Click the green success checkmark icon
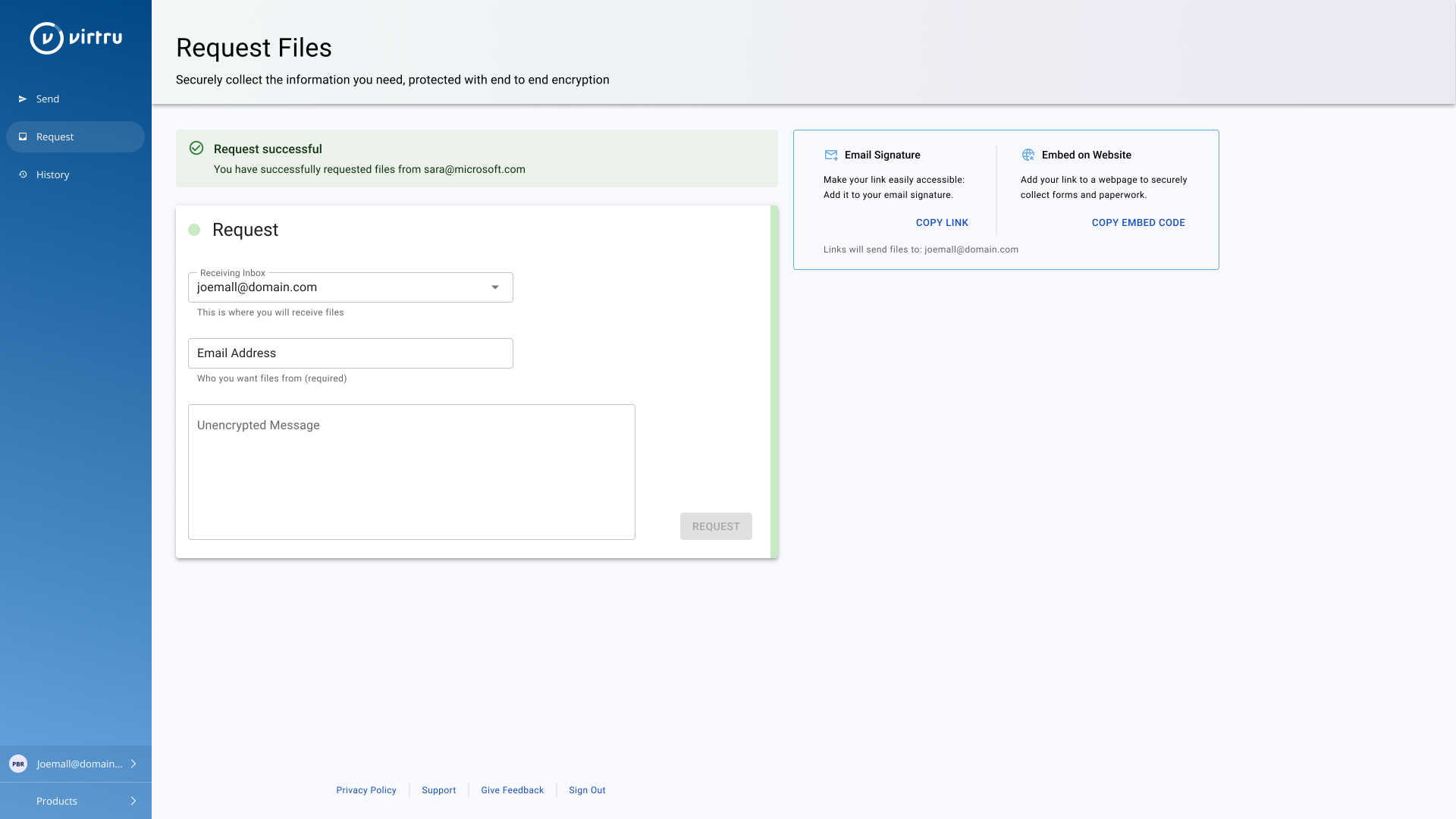The height and width of the screenshot is (819, 1456). [x=196, y=149]
